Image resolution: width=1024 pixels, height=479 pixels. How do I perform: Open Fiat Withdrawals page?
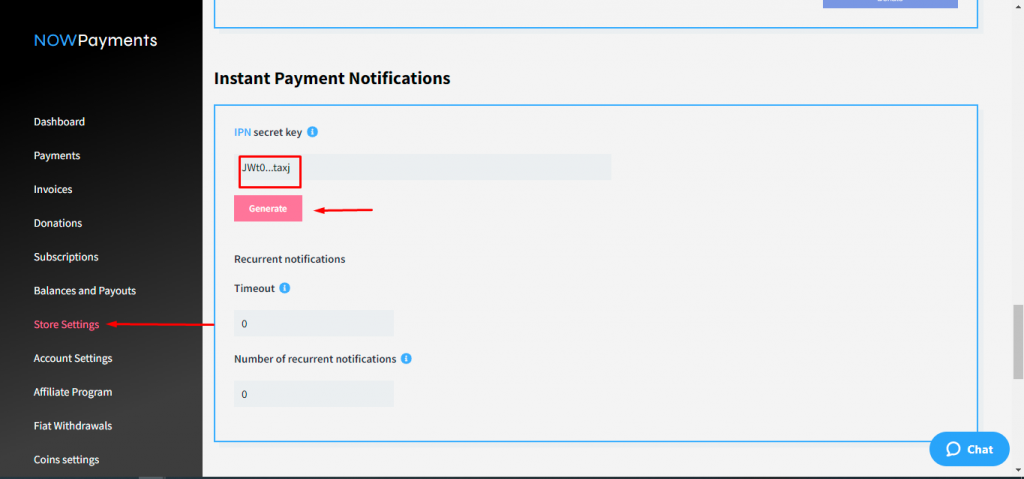click(73, 426)
